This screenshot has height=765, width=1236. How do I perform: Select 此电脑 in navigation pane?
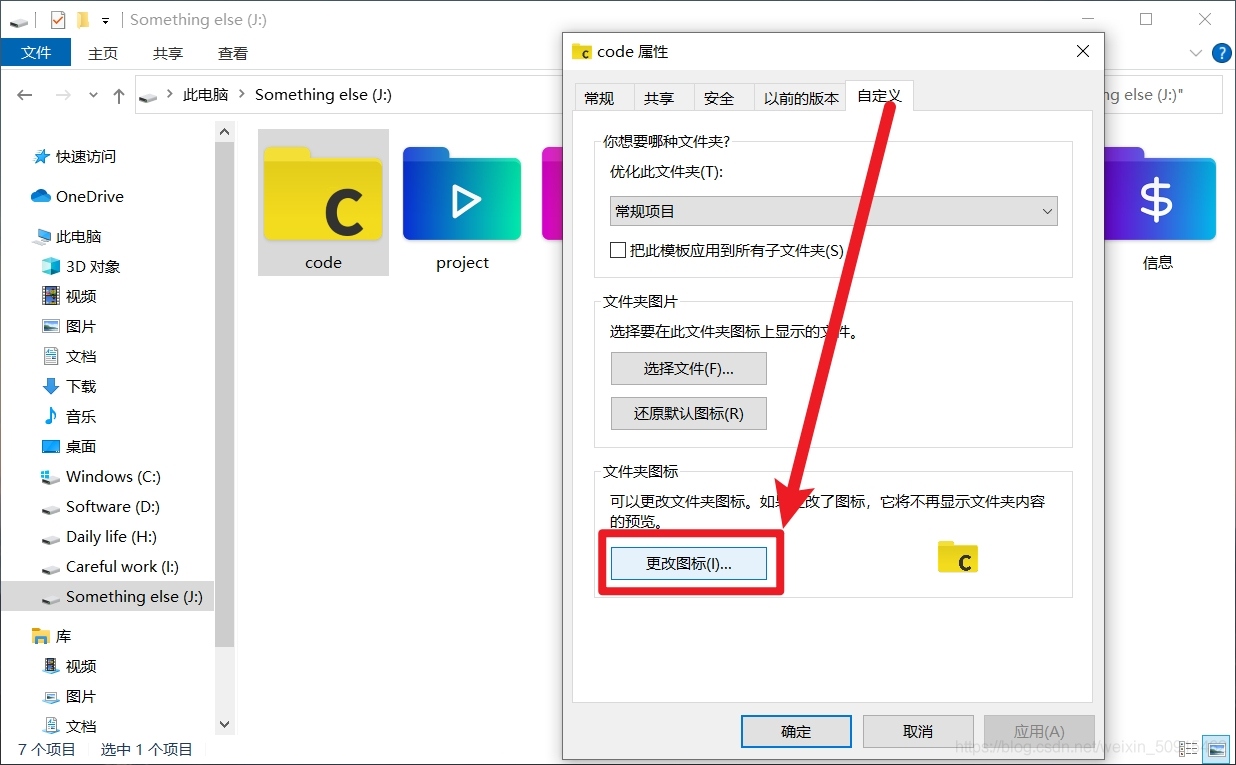pyautogui.click(x=68, y=237)
